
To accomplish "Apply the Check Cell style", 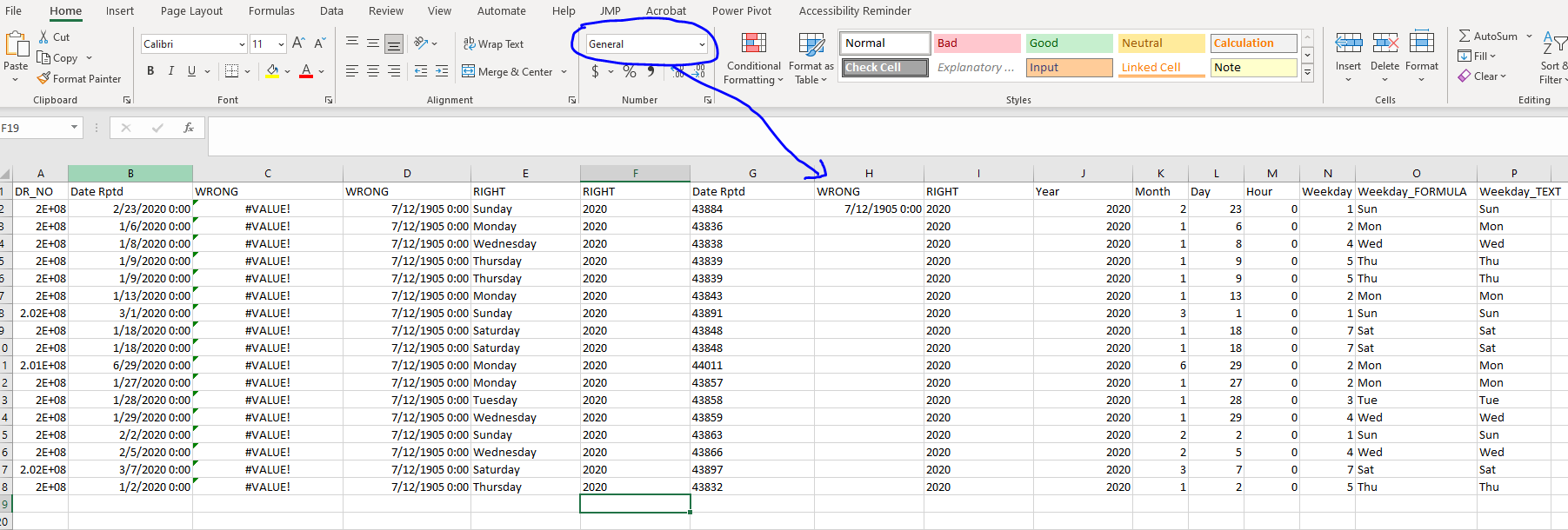I will pyautogui.click(x=884, y=67).
